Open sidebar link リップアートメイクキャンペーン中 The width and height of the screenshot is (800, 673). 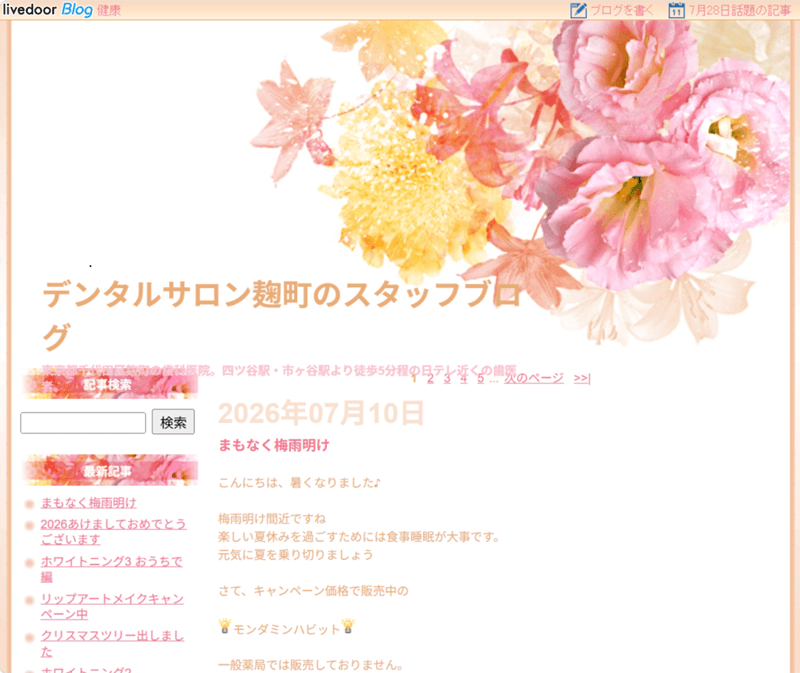click(112, 606)
